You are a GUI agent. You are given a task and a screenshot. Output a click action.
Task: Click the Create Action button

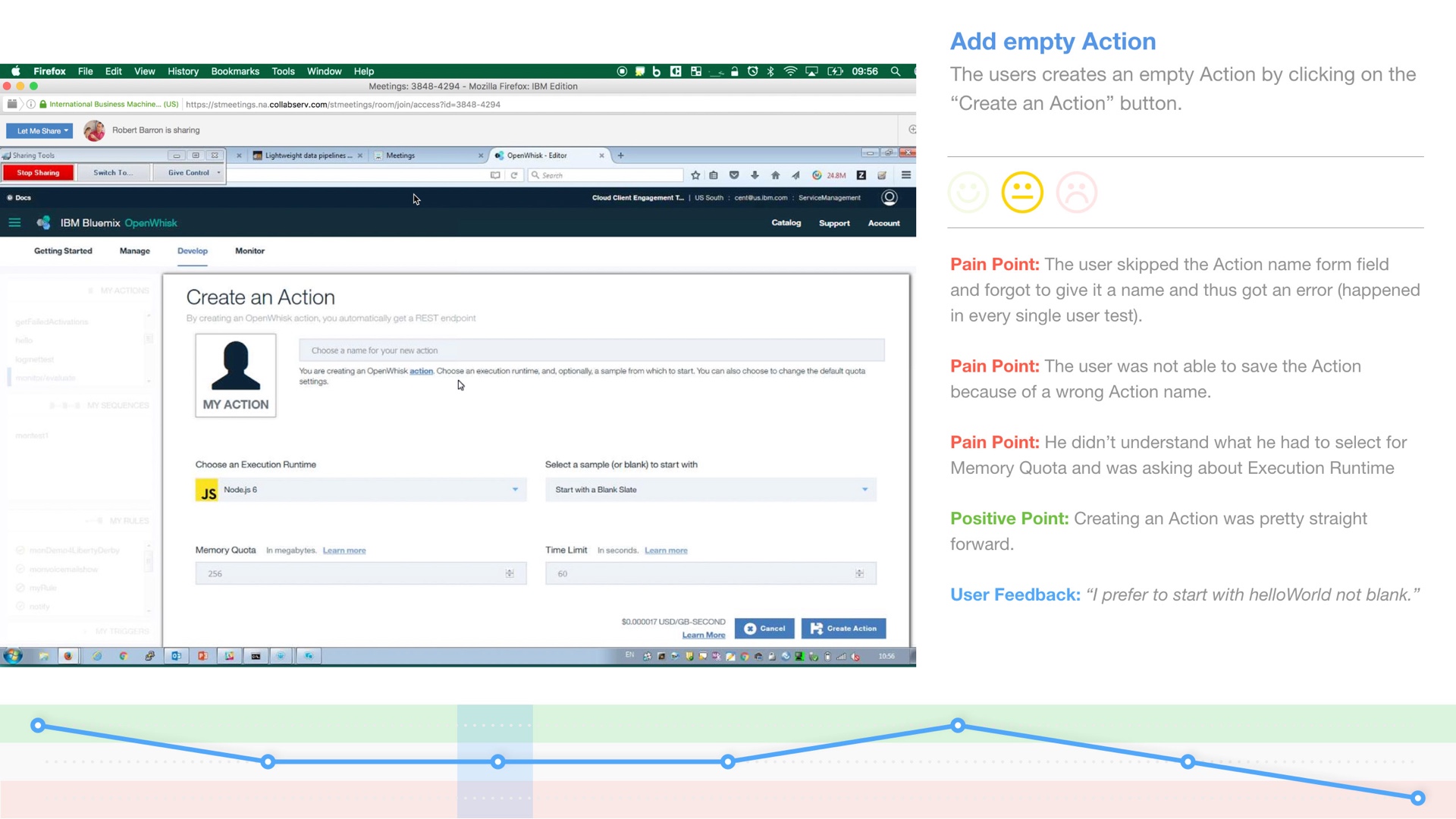tap(843, 629)
